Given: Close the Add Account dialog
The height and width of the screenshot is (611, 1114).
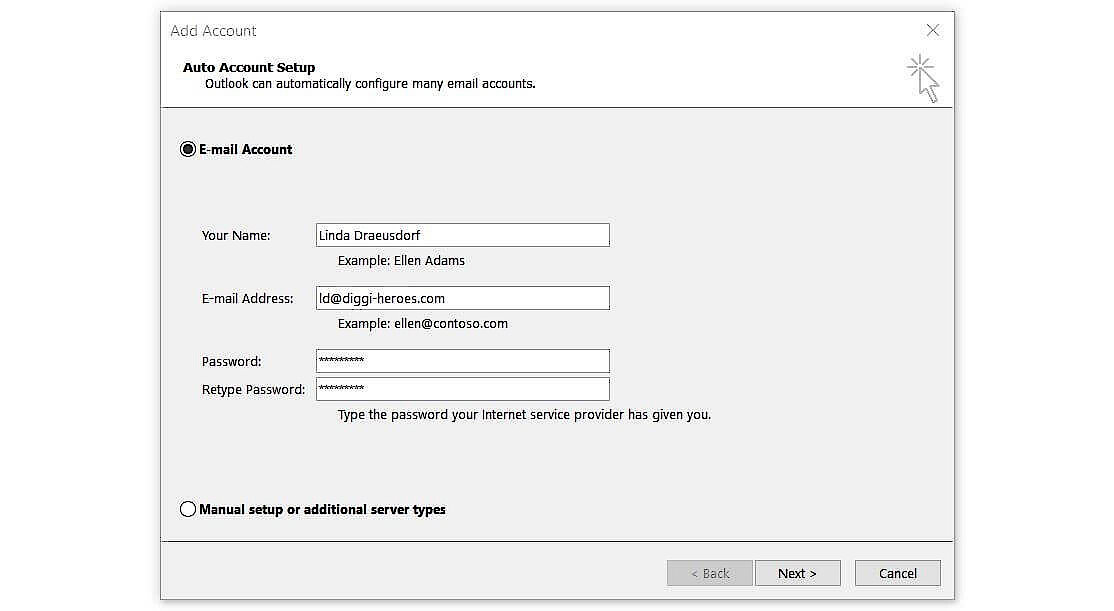Looking at the screenshot, I should click(x=933, y=30).
